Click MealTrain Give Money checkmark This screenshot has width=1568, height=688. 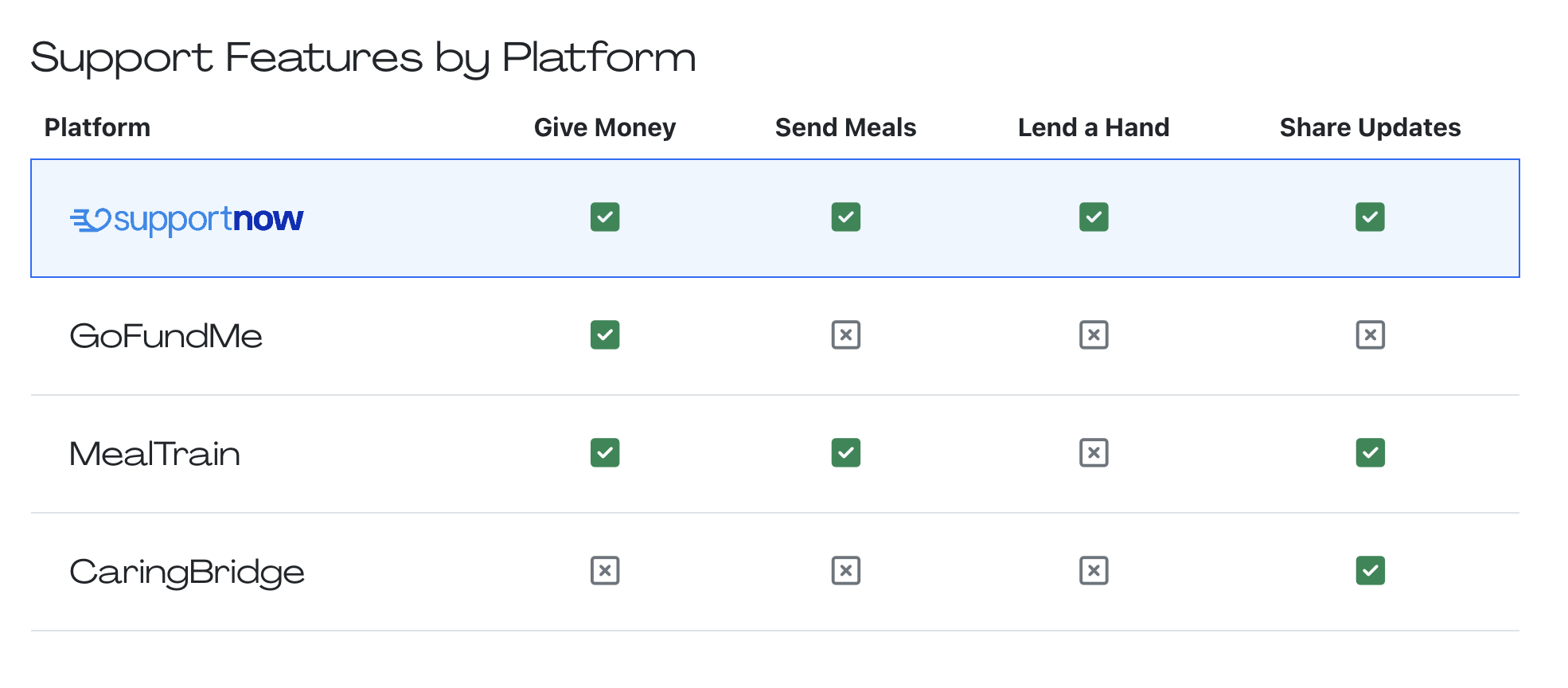[x=605, y=453]
